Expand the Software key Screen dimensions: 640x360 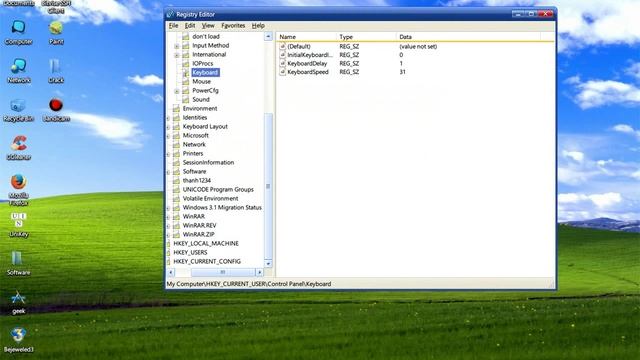168,171
